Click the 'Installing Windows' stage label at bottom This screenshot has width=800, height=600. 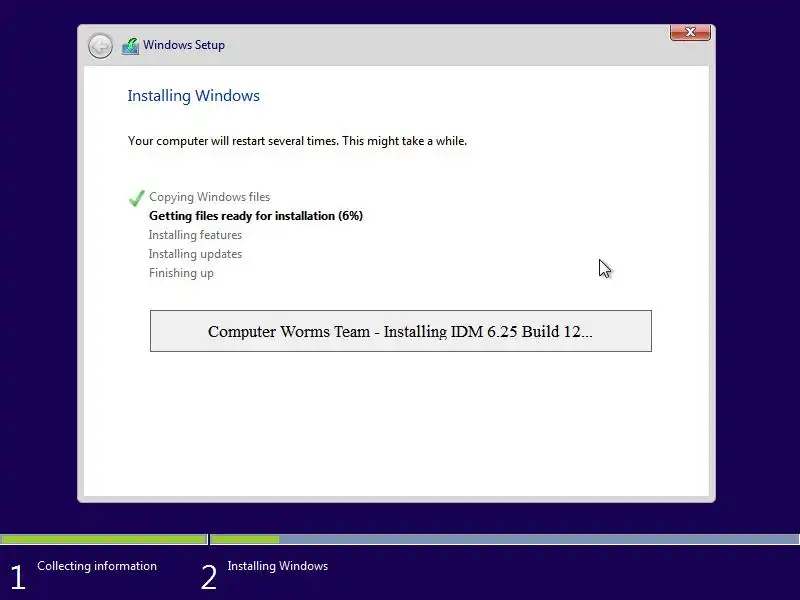pyautogui.click(x=278, y=566)
